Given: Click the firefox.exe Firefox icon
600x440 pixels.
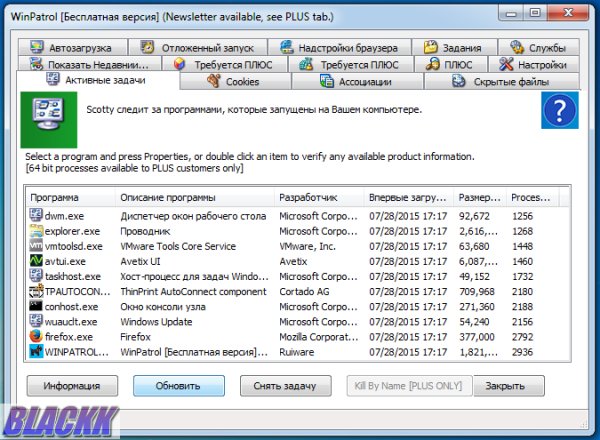Looking at the screenshot, I should pyautogui.click(x=36, y=336).
